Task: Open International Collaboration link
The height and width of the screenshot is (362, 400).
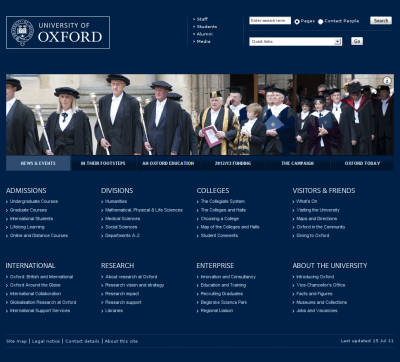Action: click(x=35, y=294)
